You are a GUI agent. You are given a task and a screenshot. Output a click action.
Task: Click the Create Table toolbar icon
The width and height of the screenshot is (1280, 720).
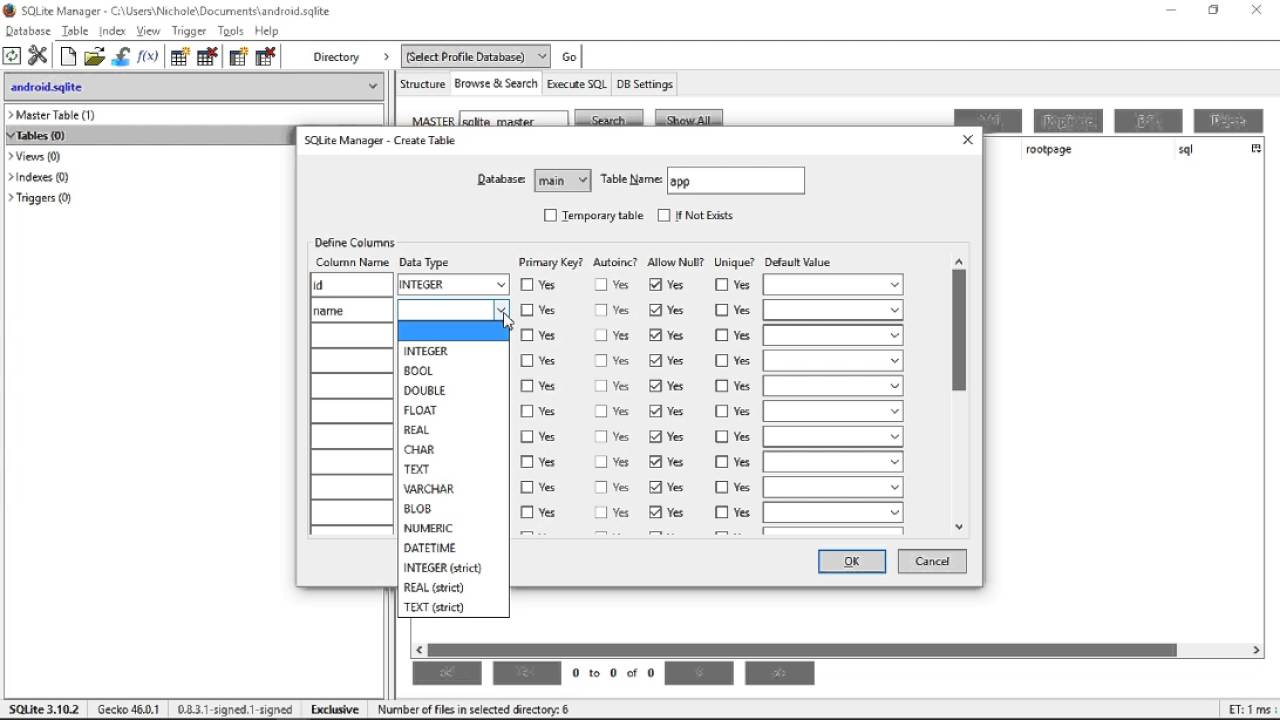180,56
